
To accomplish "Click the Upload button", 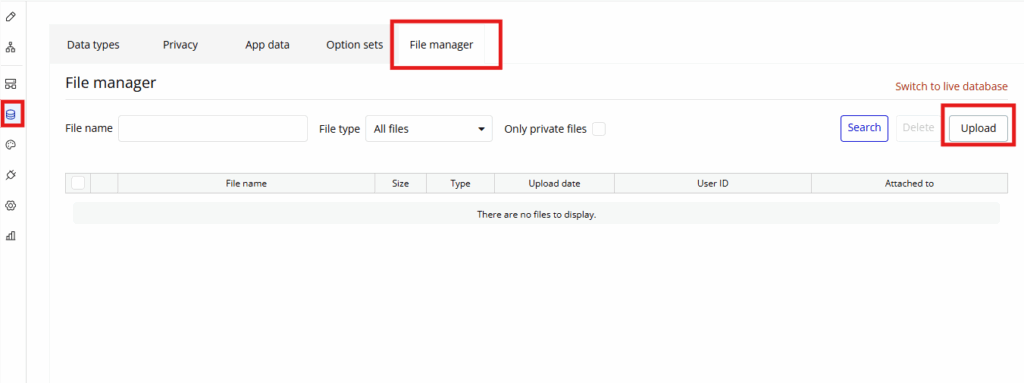I will pyautogui.click(x=978, y=129).
